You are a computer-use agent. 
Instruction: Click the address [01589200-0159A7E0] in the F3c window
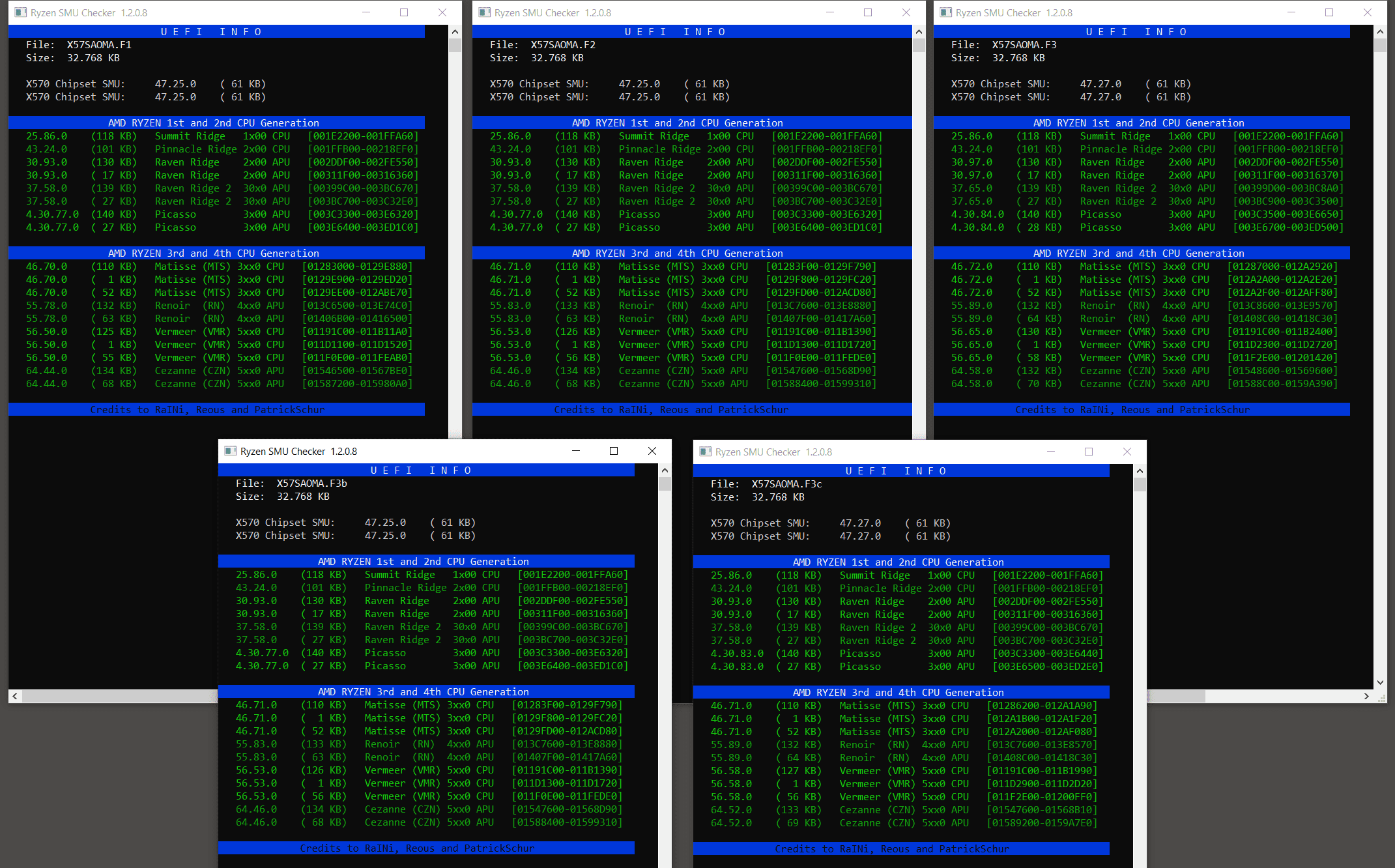tap(1042, 823)
